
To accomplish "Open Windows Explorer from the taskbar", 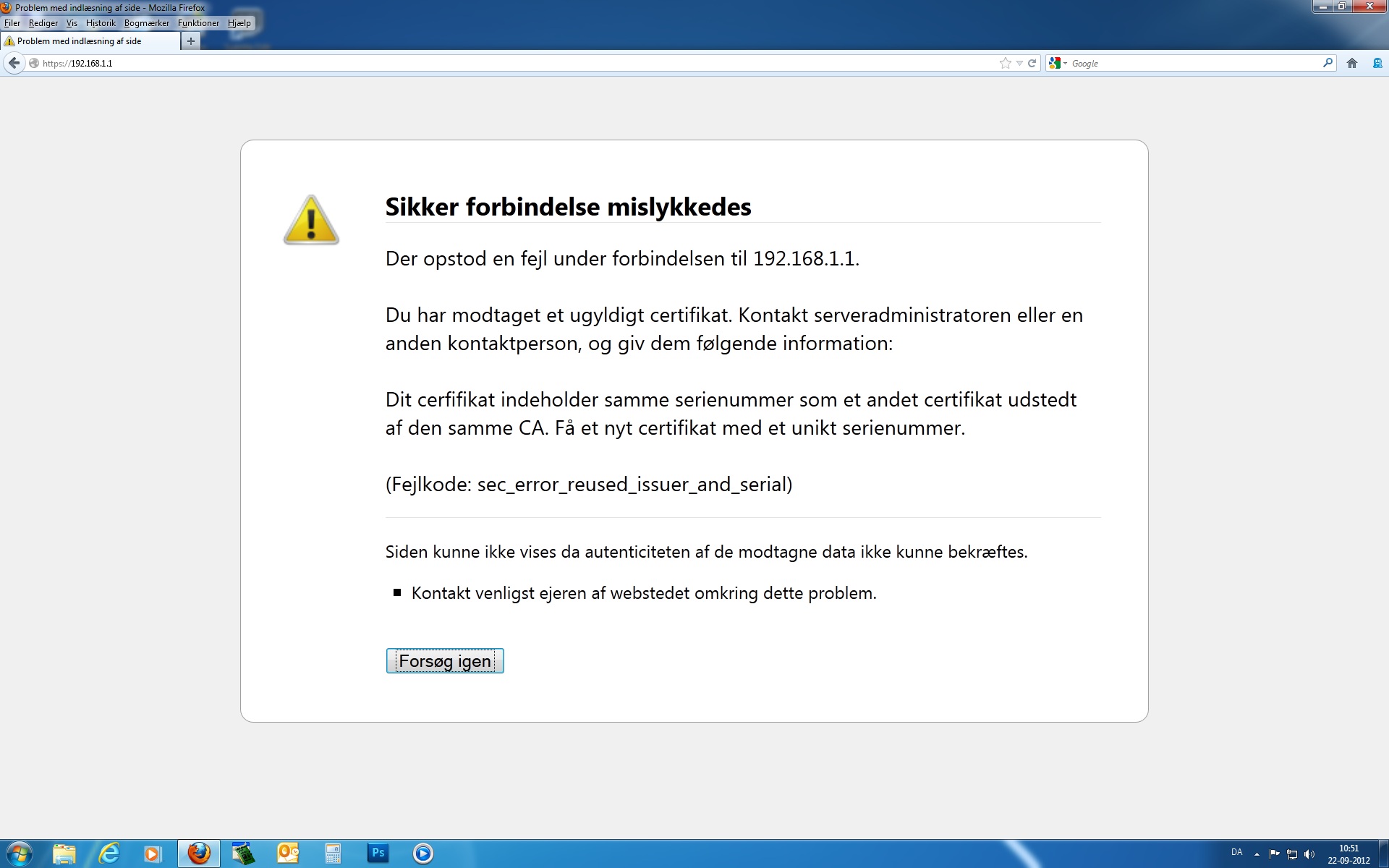I will [x=64, y=854].
